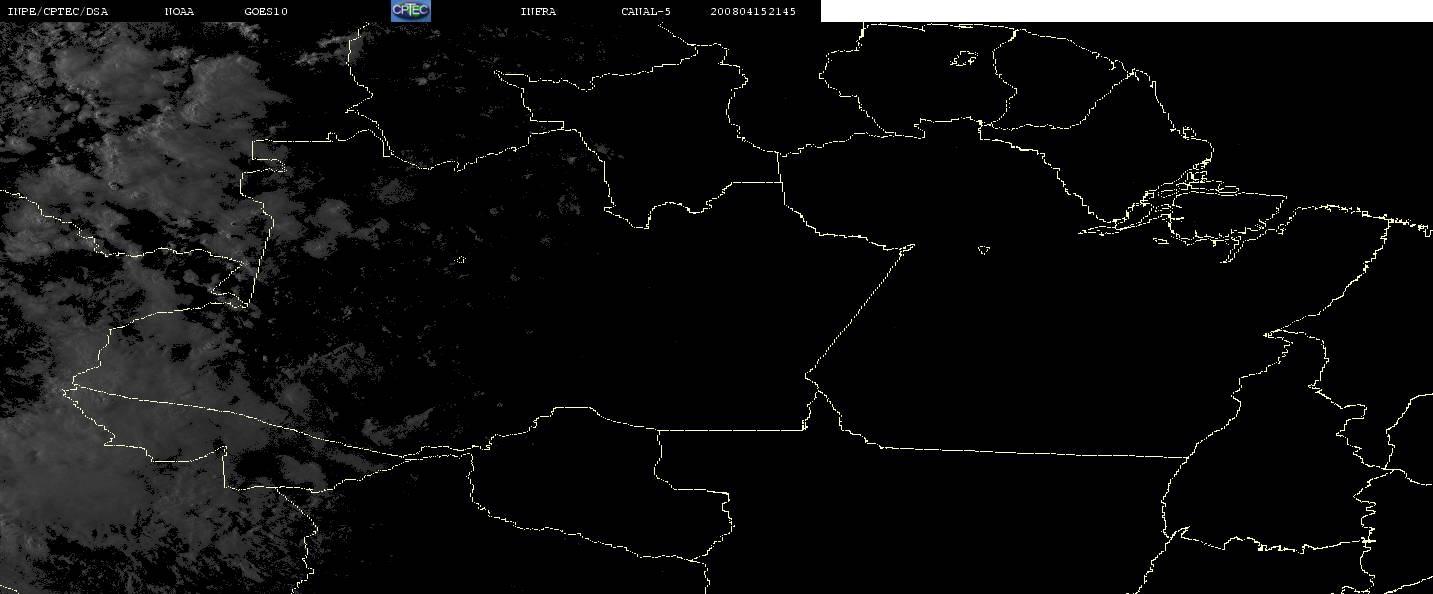
Task: Select the INFRA label in the header
Action: point(538,11)
